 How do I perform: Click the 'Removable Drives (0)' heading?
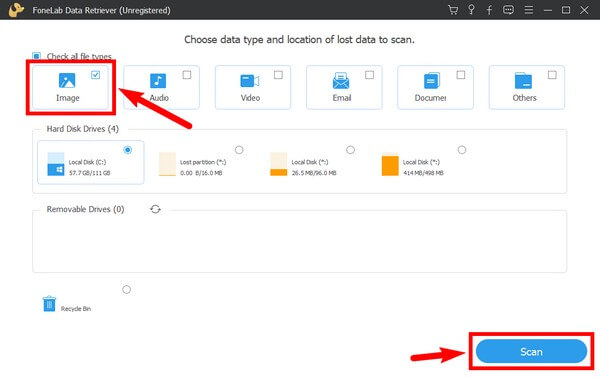coord(85,209)
